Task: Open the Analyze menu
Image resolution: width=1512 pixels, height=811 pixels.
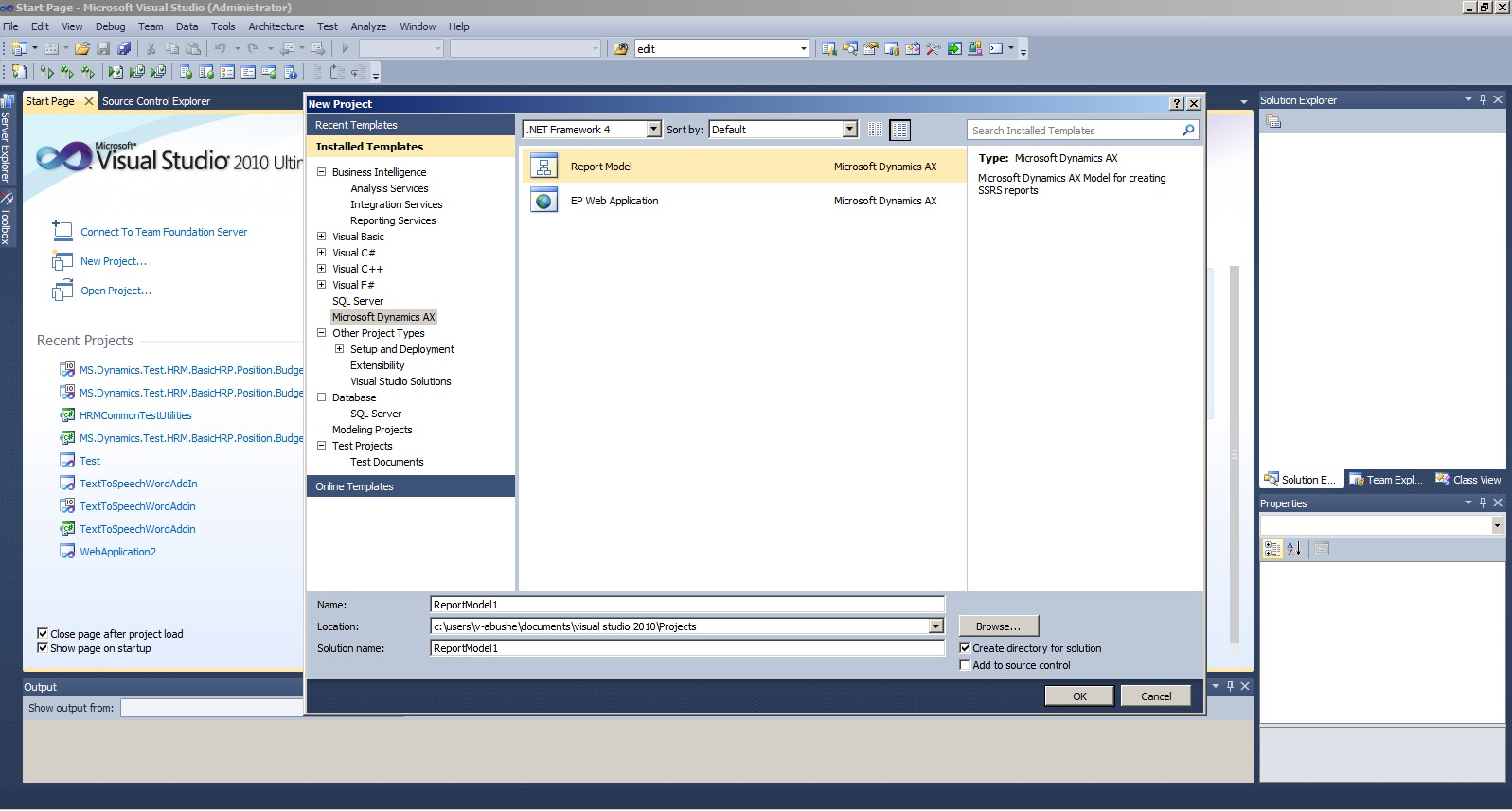Action: point(368,26)
